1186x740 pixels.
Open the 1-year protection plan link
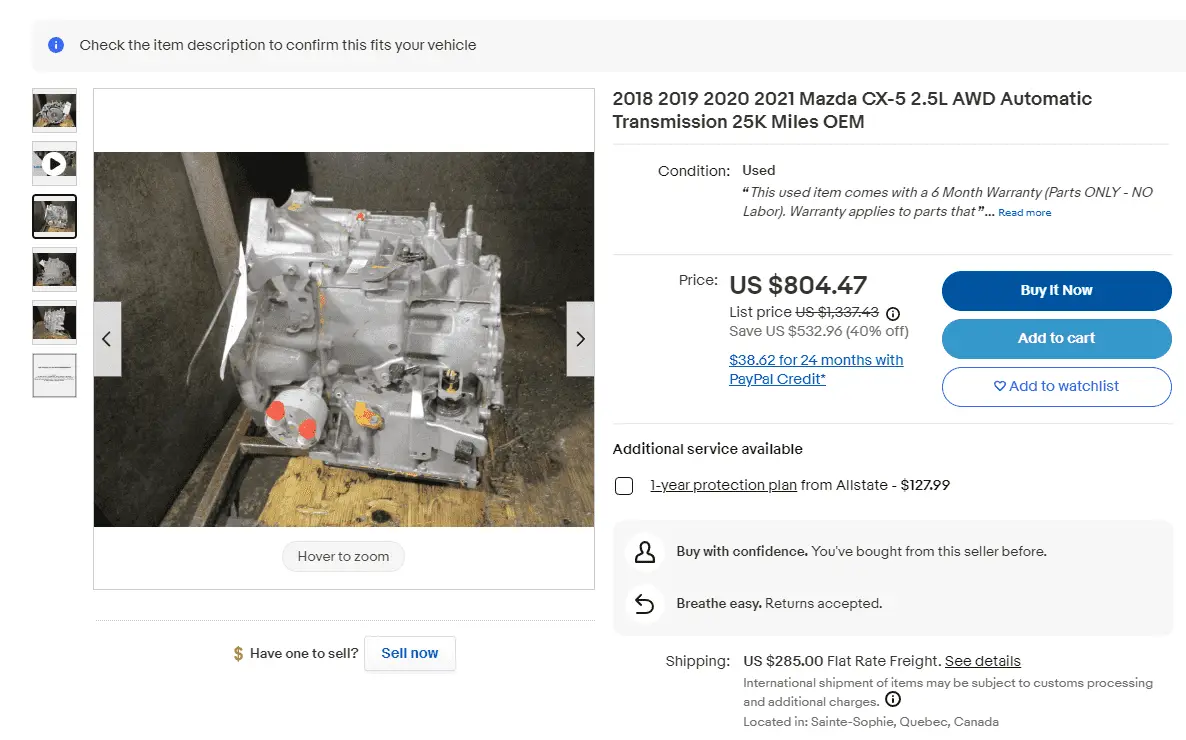(x=723, y=486)
